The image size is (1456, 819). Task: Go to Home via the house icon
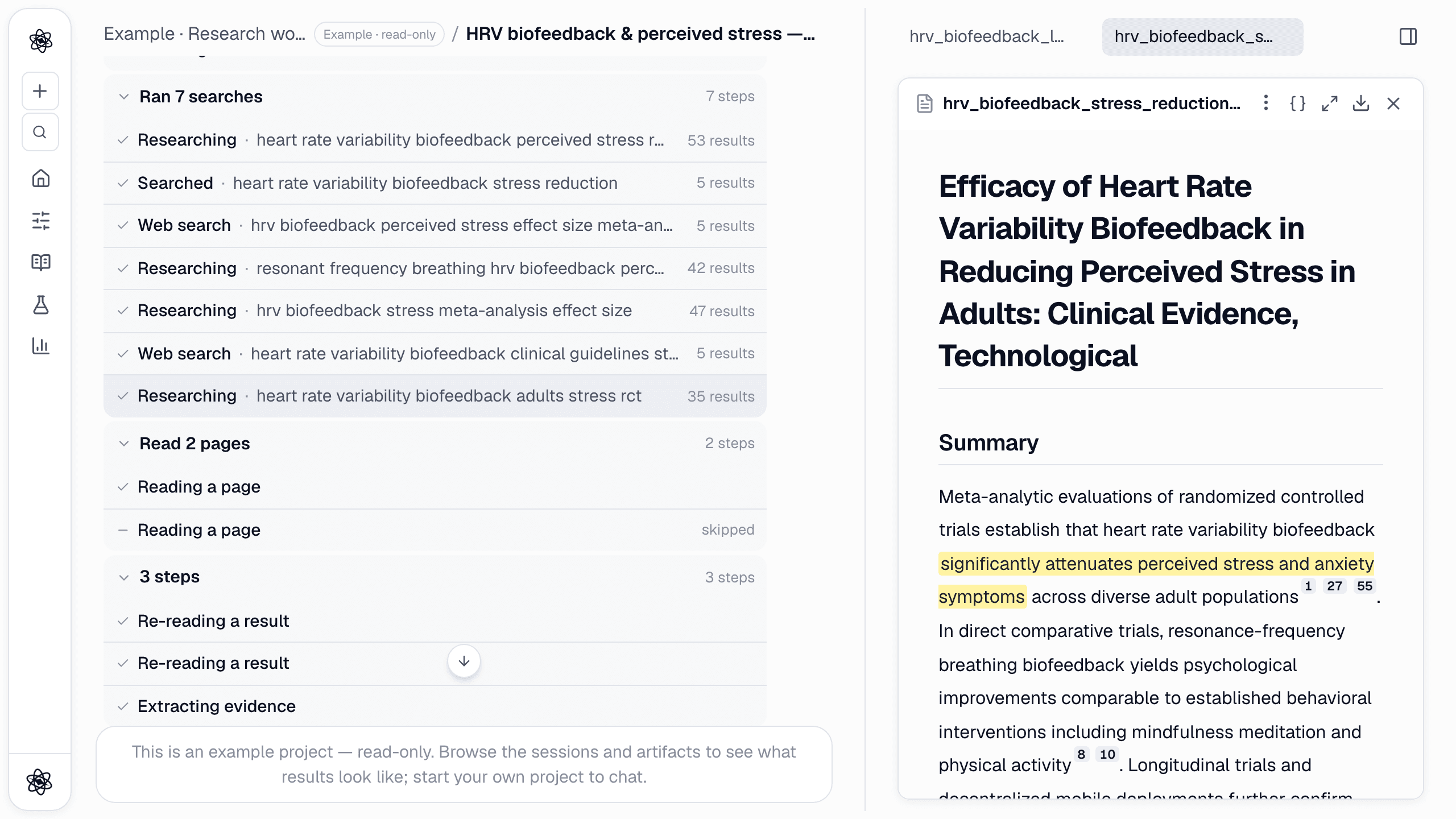[x=40, y=179]
